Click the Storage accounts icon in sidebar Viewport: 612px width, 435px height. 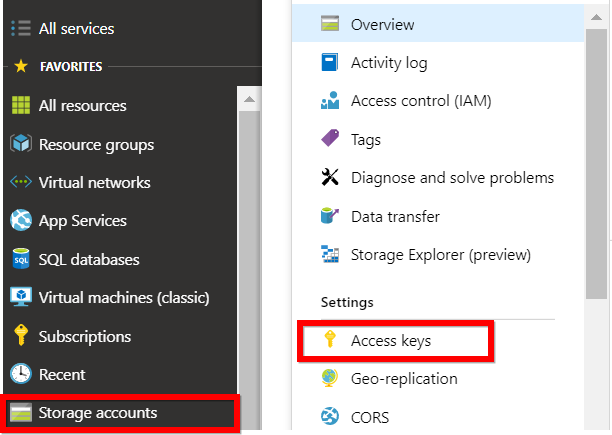21,413
